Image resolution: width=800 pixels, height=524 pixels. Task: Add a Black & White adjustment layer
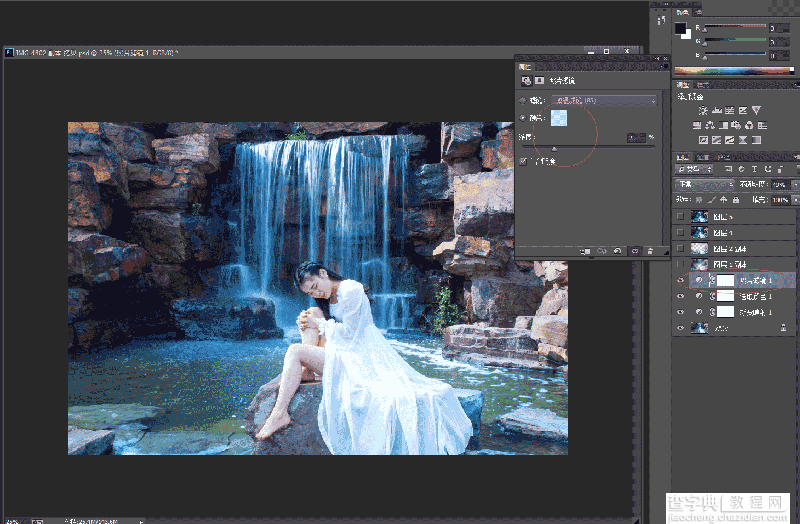(x=723, y=125)
